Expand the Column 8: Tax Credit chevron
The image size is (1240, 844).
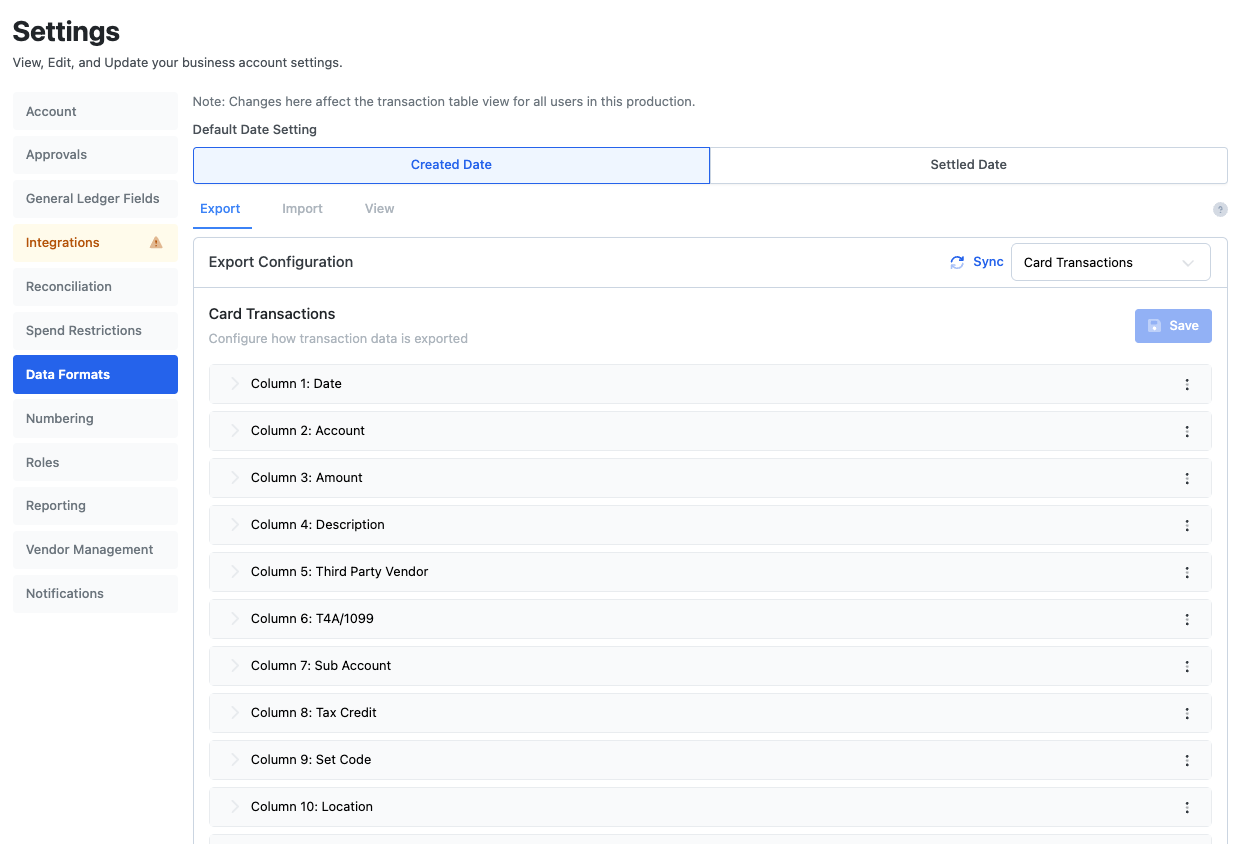[x=236, y=713]
